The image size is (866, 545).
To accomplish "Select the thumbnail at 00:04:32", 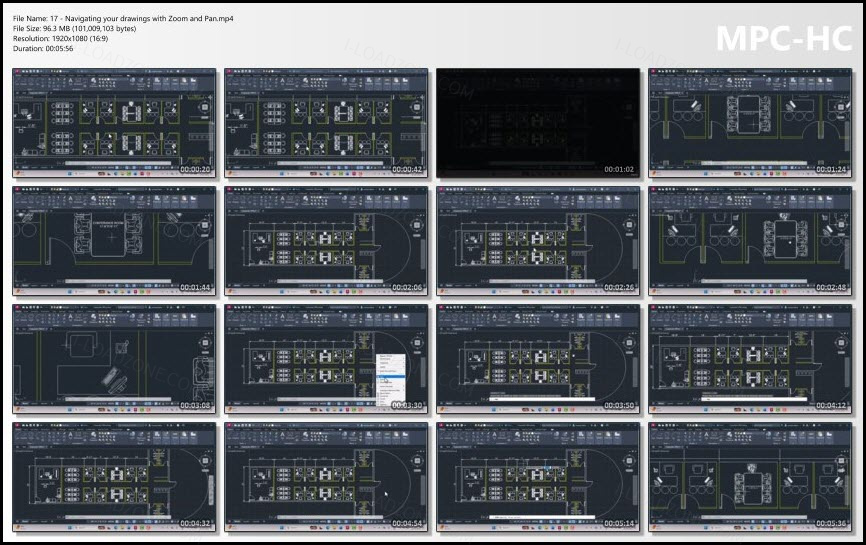I will point(114,477).
